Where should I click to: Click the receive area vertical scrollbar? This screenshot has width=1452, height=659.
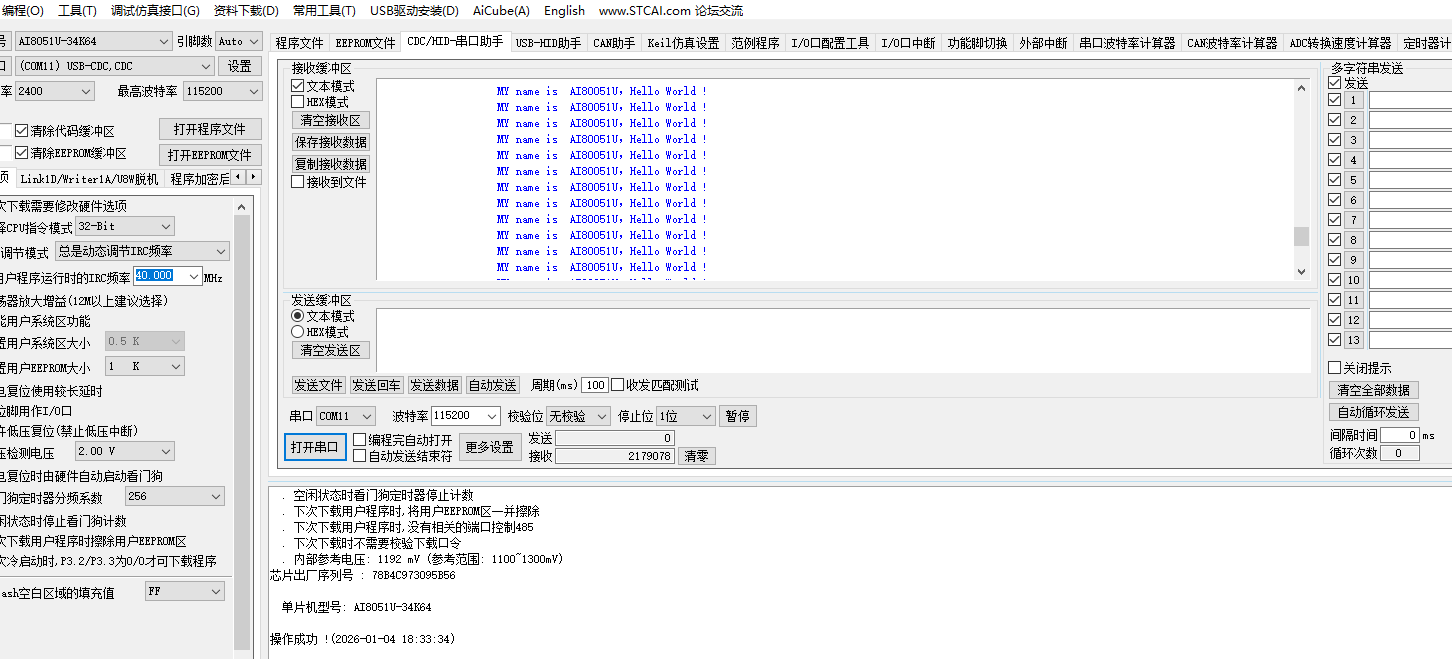tap(1302, 238)
